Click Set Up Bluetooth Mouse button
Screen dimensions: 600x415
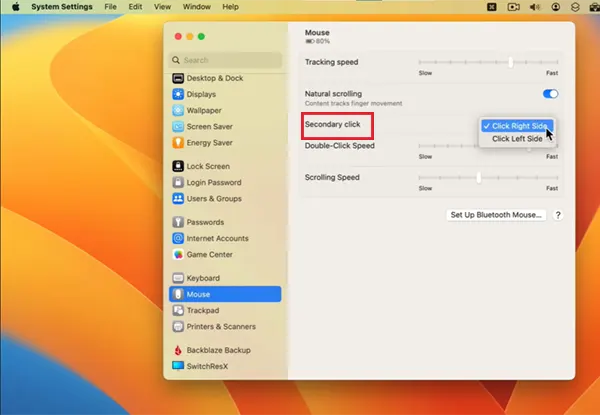point(496,215)
